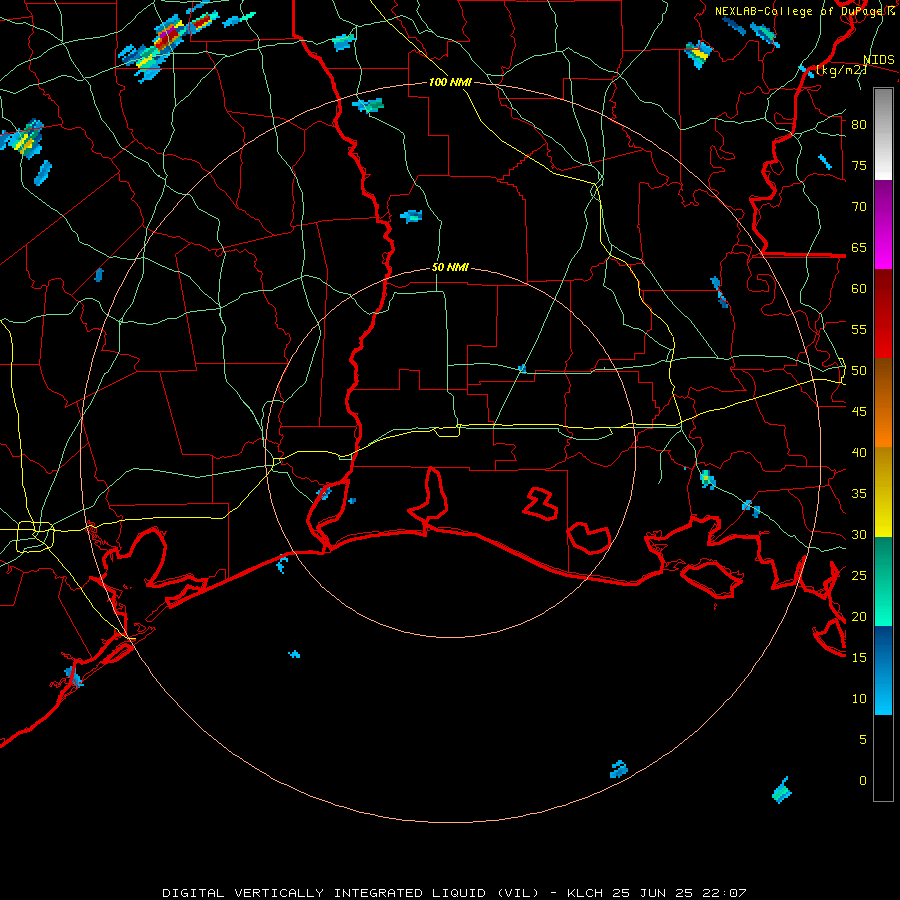Select the 50 value on color scale

click(x=859, y=371)
